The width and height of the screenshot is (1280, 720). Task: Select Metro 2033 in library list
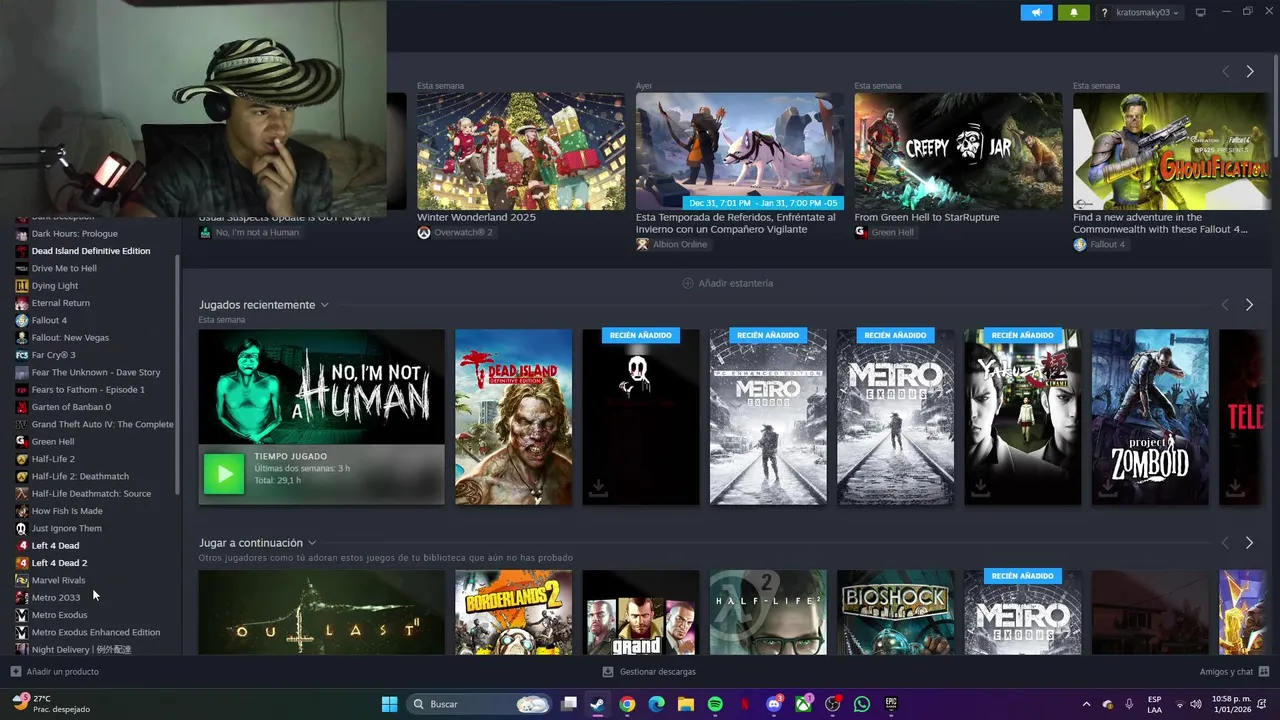55,598
